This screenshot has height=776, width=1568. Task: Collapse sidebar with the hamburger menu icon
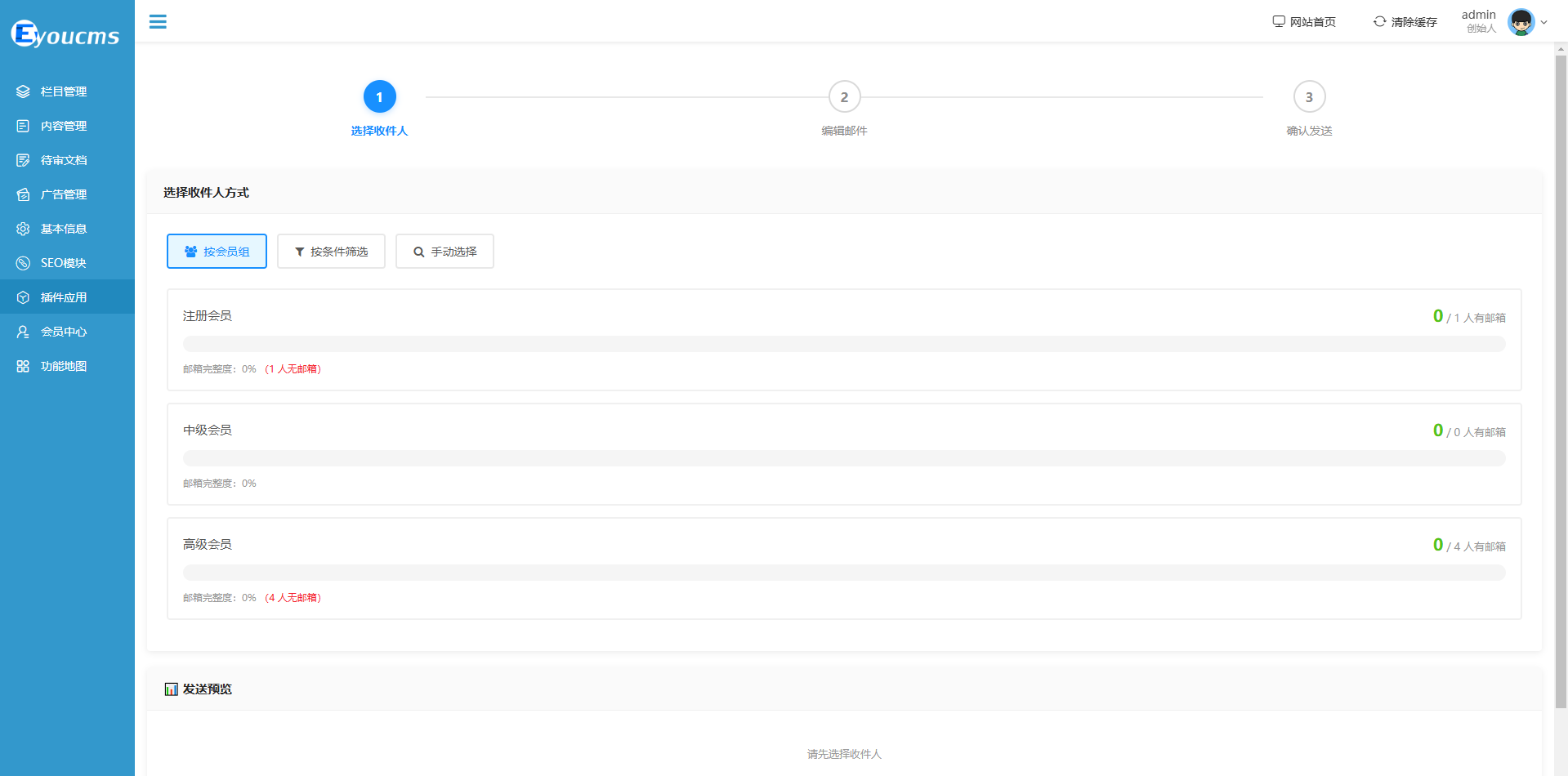[158, 22]
